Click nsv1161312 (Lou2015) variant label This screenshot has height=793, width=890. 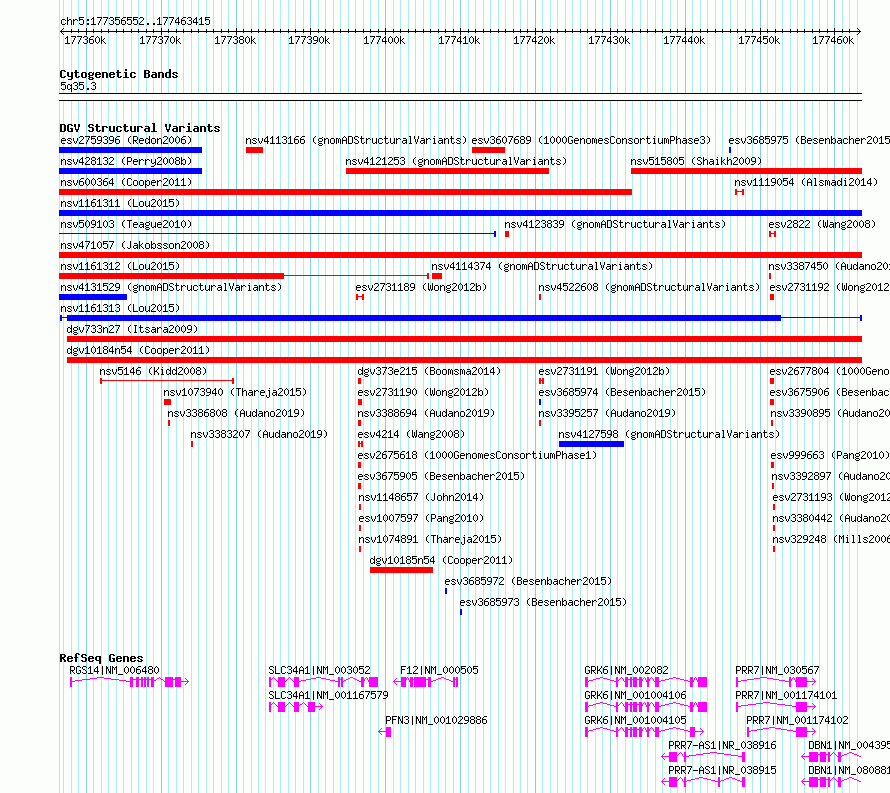click(x=120, y=266)
